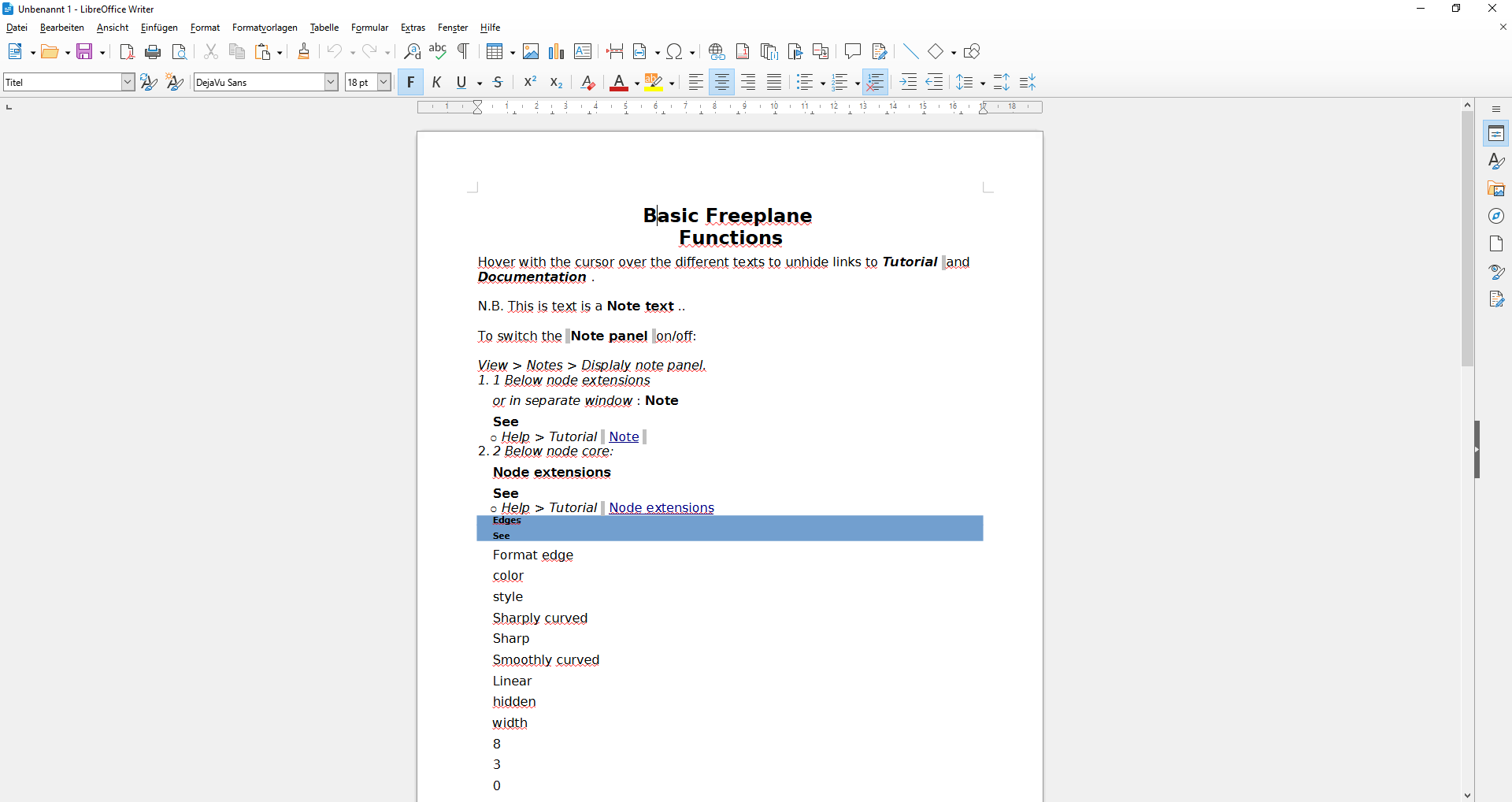Screen dimensions: 1512x802
Task: Apply the red font color
Action: pos(620,82)
